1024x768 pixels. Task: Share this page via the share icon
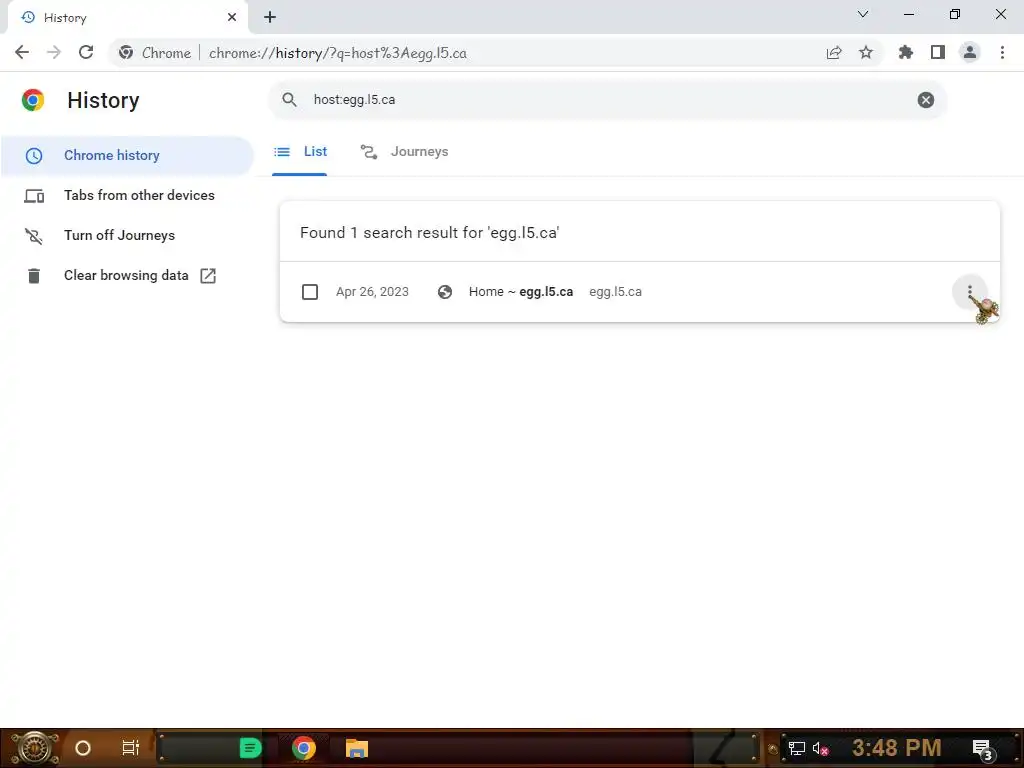click(x=834, y=53)
